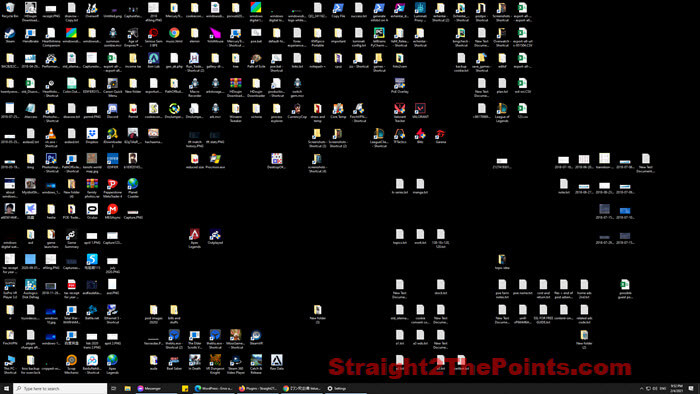
Task: Expand the hidden system tray icons
Action: tap(642, 389)
